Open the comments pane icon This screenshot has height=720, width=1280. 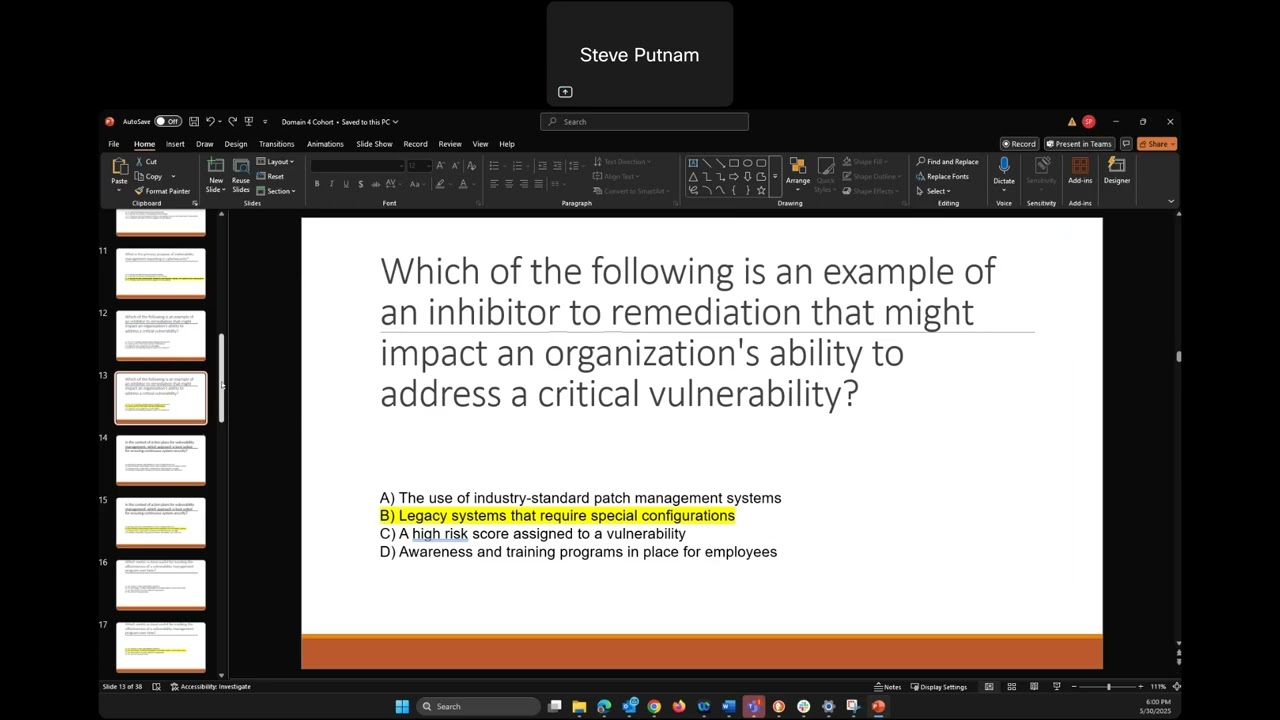point(1126,144)
